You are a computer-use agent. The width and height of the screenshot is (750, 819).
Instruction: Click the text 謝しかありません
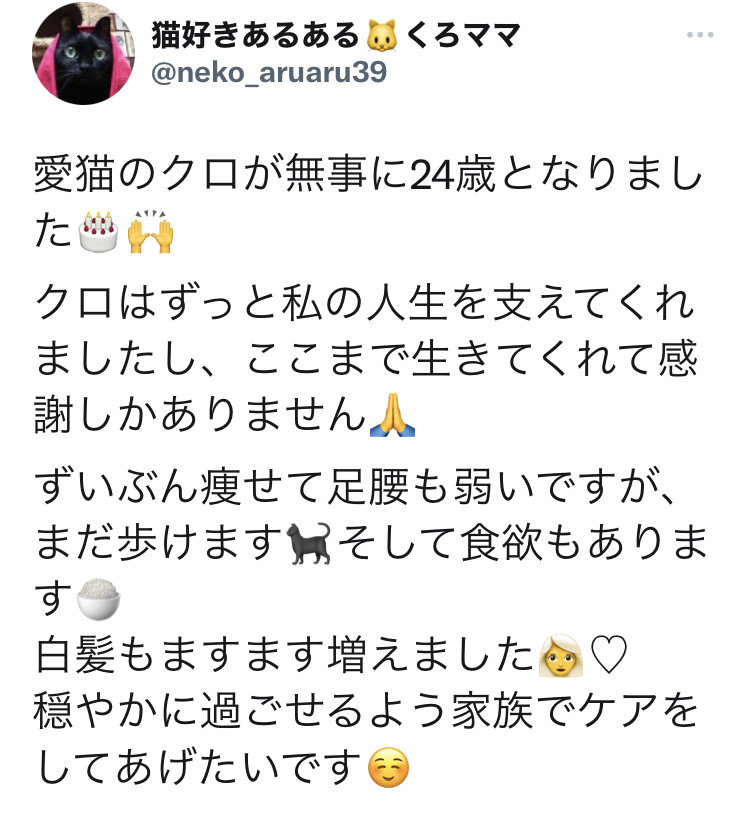click(200, 415)
